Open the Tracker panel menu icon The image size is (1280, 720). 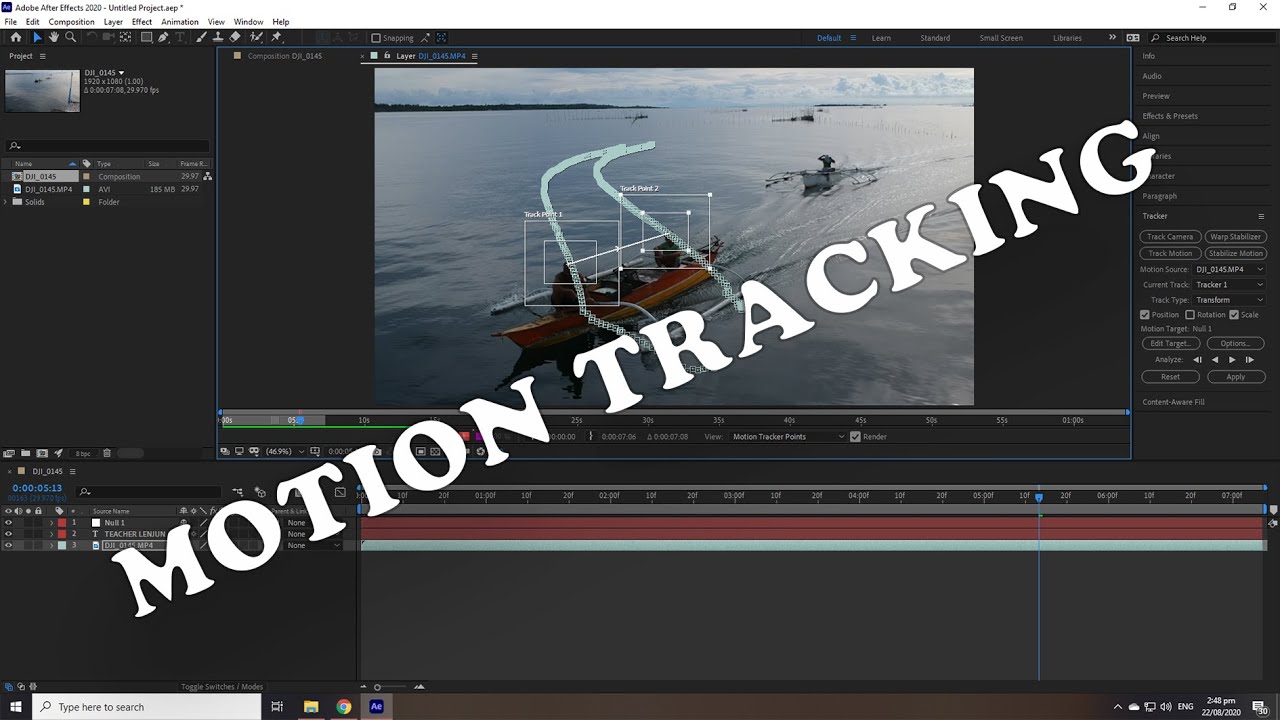pyautogui.click(x=1262, y=216)
